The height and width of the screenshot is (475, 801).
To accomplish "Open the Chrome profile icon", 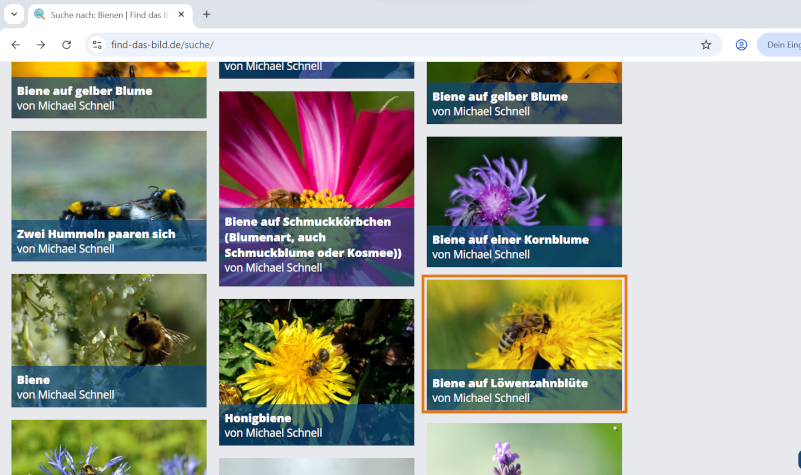I will (x=742, y=45).
